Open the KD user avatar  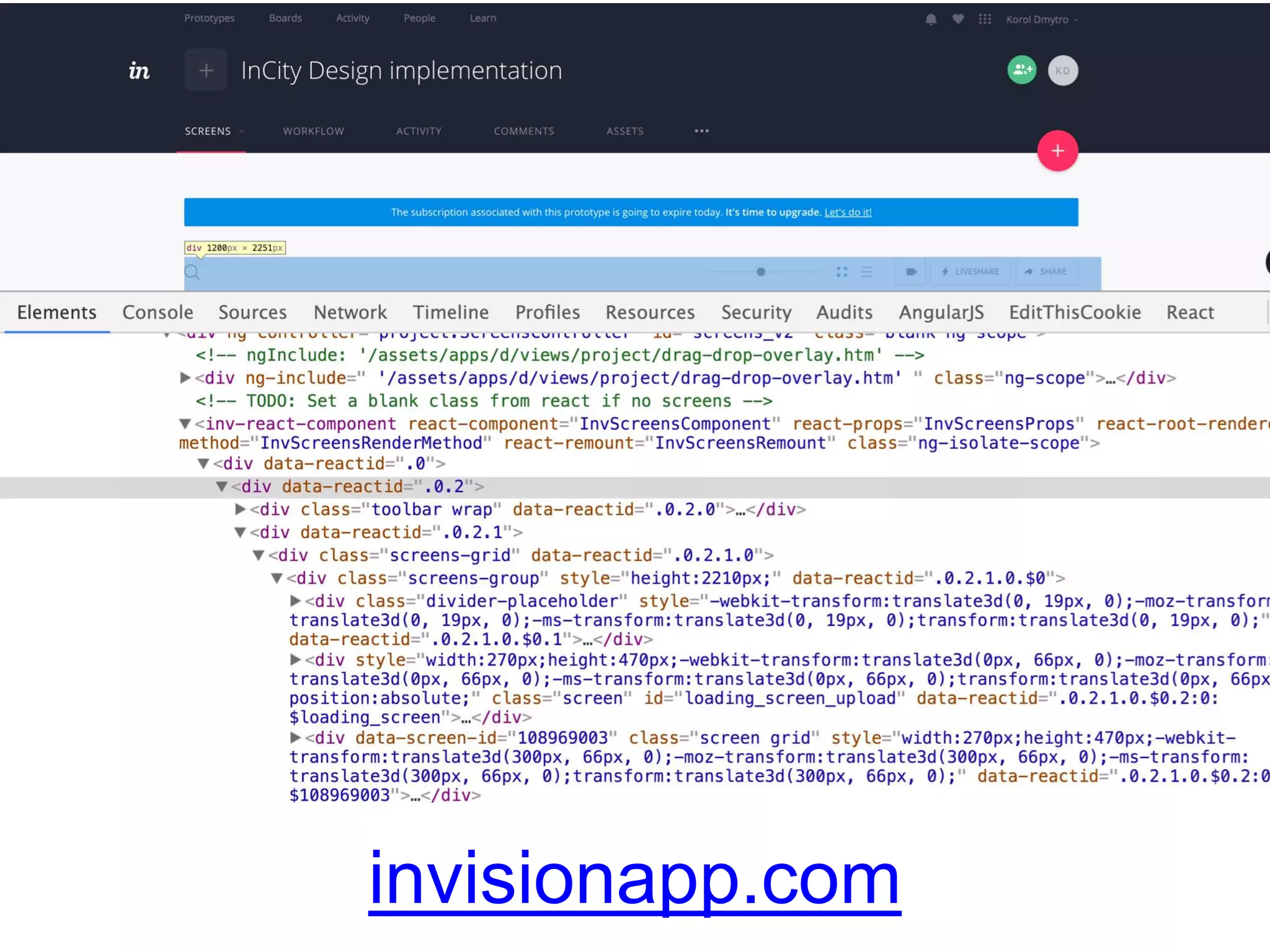[x=1063, y=70]
